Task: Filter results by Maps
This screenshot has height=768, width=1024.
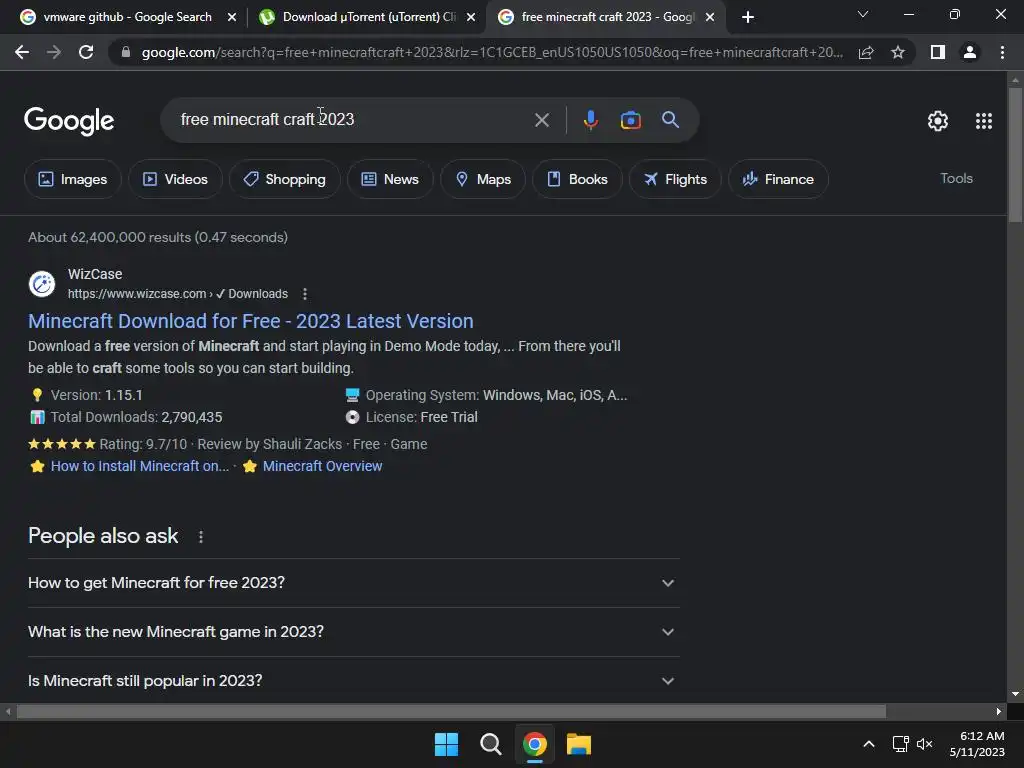Action: 483,179
